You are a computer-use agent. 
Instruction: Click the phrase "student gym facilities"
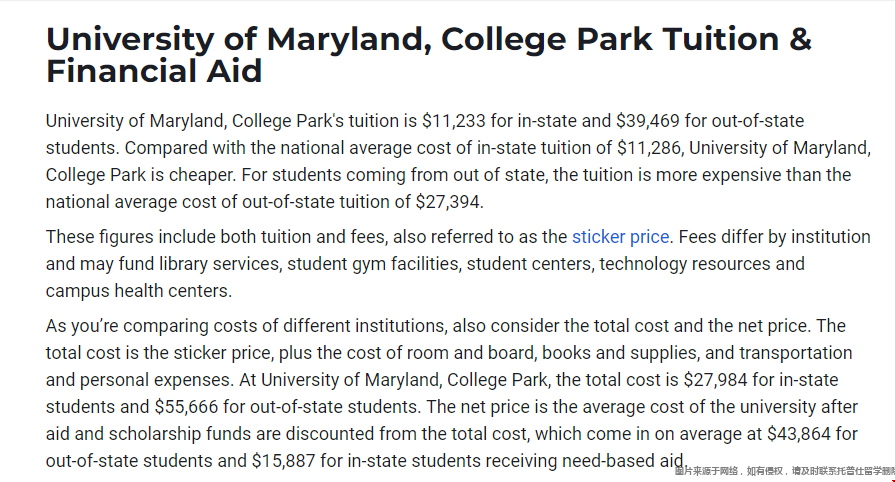click(x=373, y=264)
